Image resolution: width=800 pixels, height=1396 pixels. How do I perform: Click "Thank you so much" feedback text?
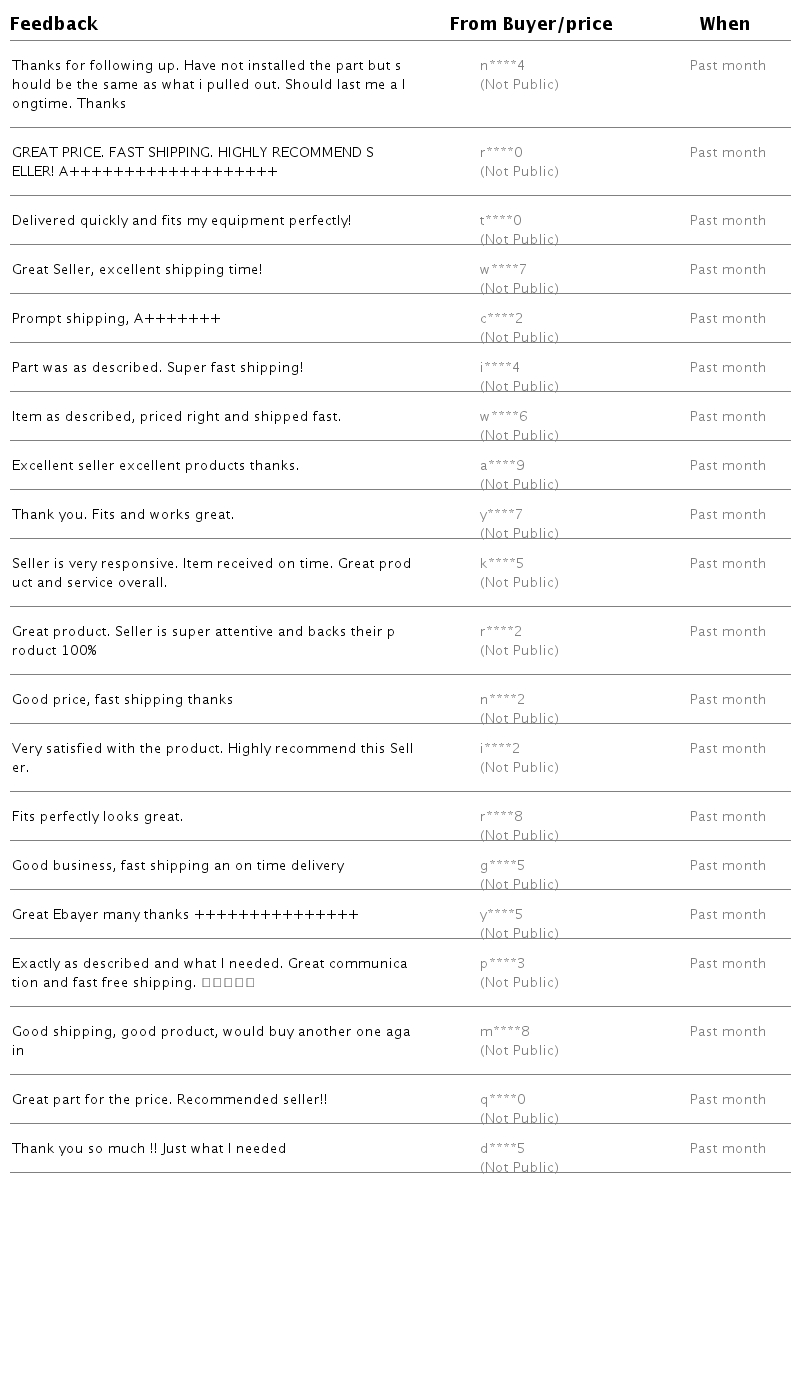click(x=149, y=1149)
